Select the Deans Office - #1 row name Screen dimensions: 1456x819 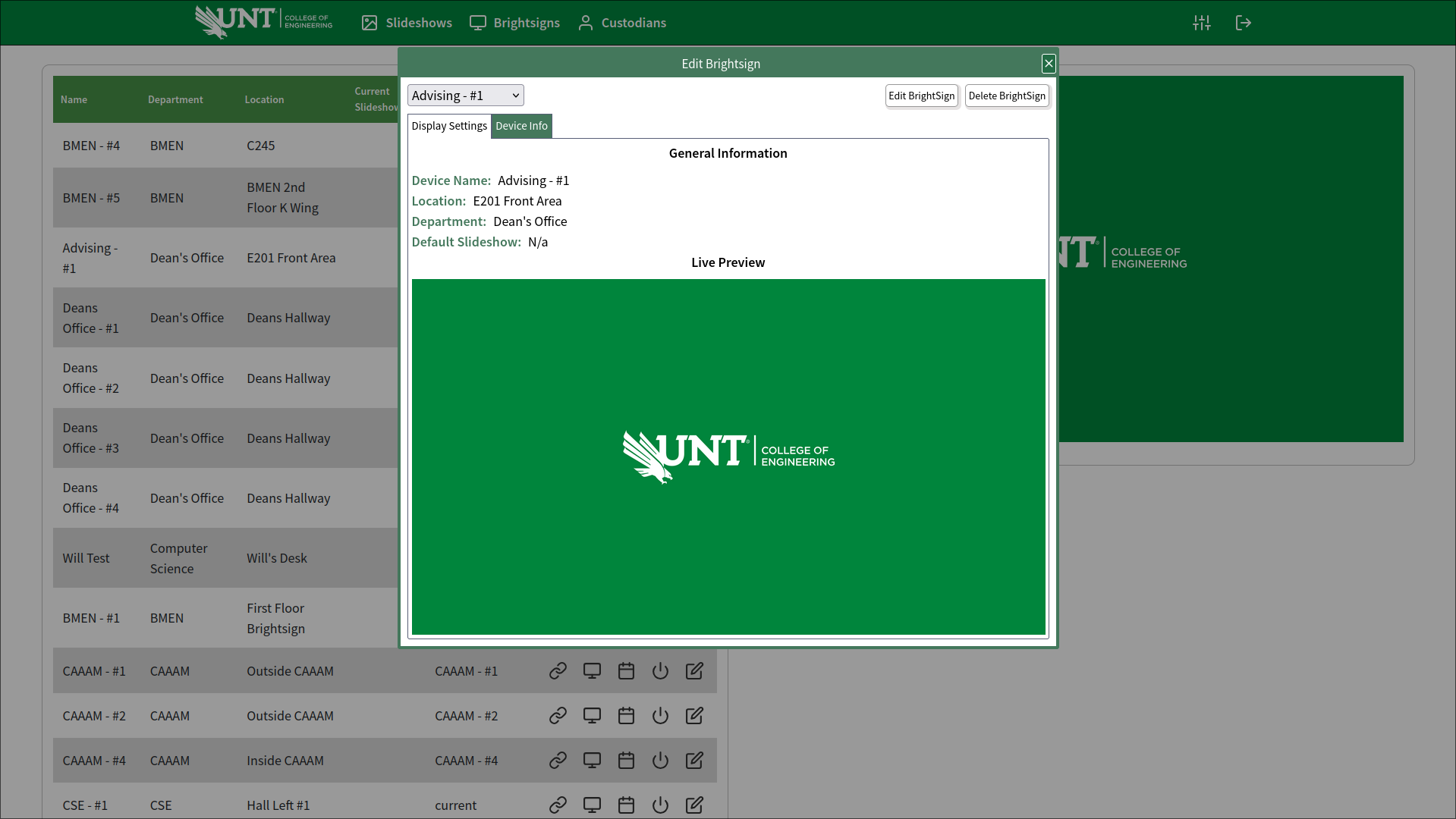pyautogui.click(x=90, y=318)
